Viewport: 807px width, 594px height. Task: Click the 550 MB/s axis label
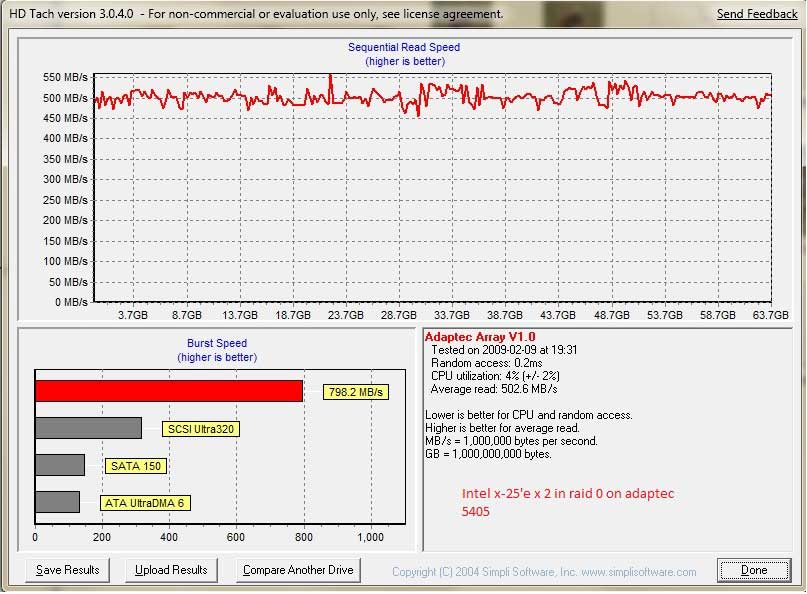pos(65,78)
